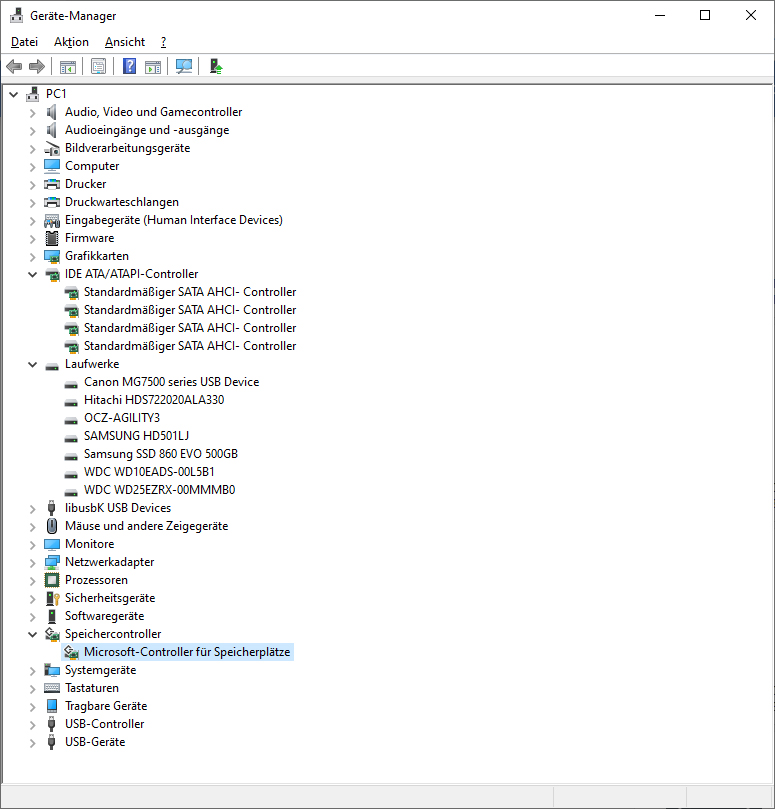
Task: Click the blue Help question mark icon
Action: click(129, 67)
